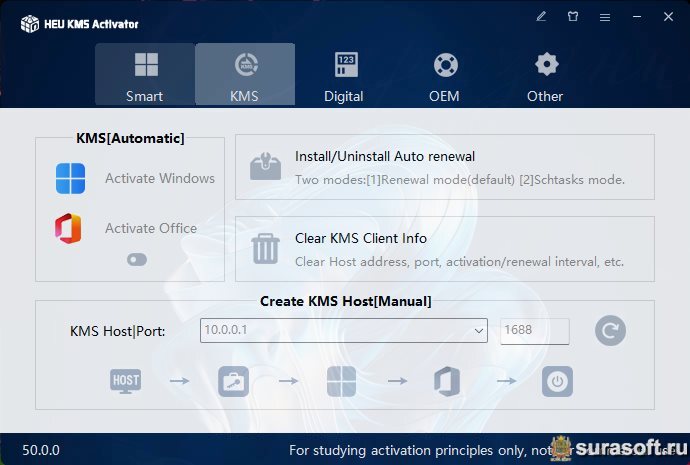Click the port field showing 1688
The height and width of the screenshot is (465, 690).
click(535, 331)
